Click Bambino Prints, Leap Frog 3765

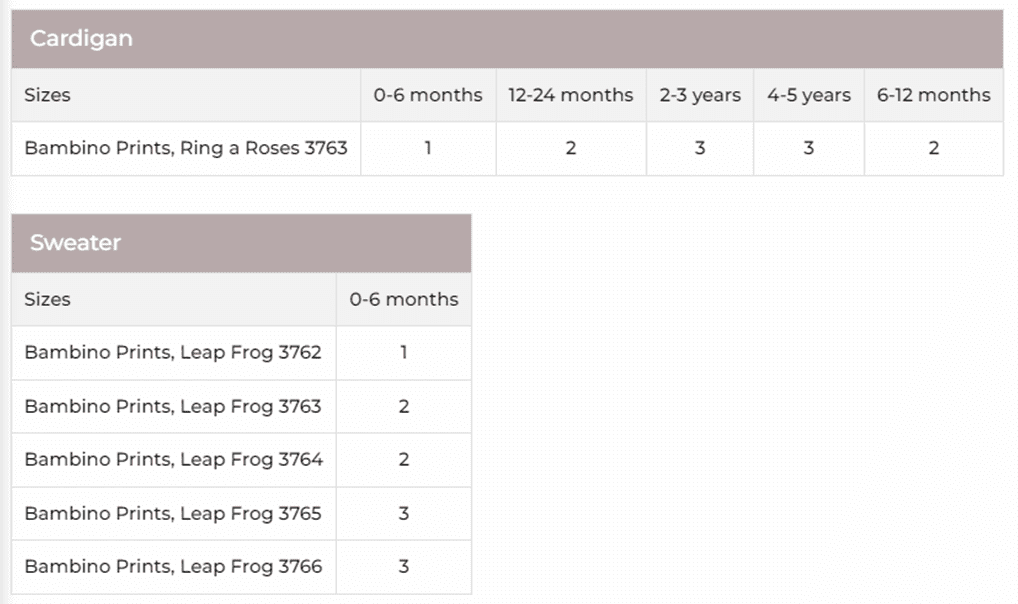coord(173,513)
